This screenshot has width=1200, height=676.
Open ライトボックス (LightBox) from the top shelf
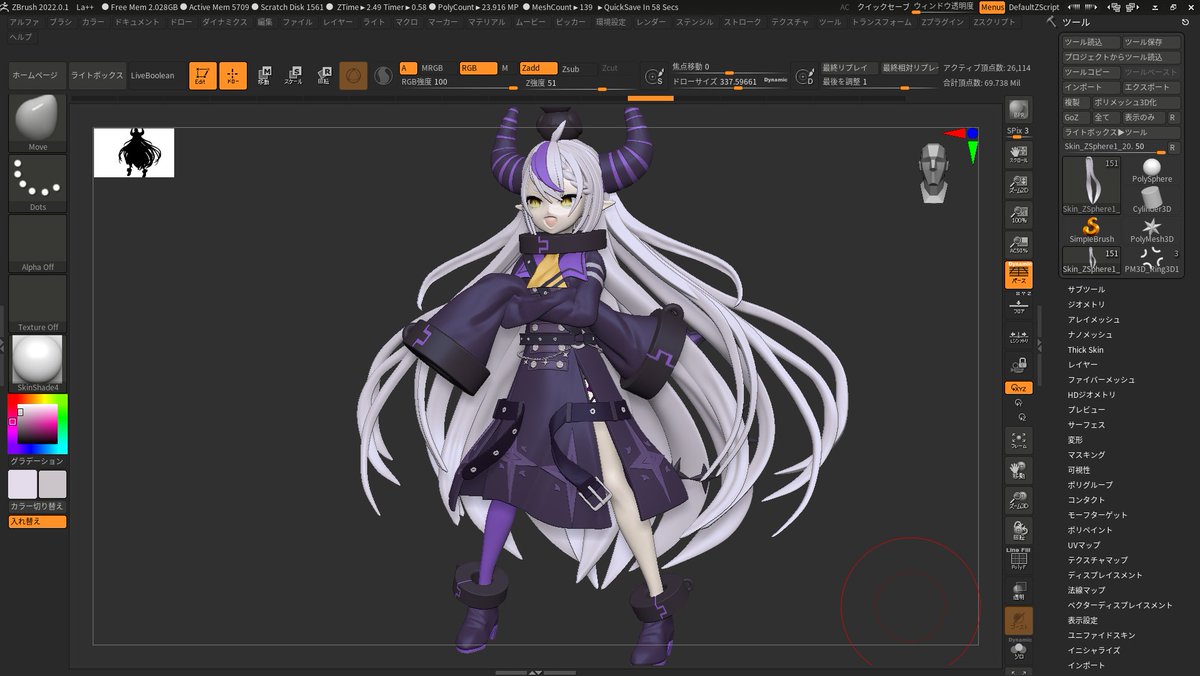97,76
